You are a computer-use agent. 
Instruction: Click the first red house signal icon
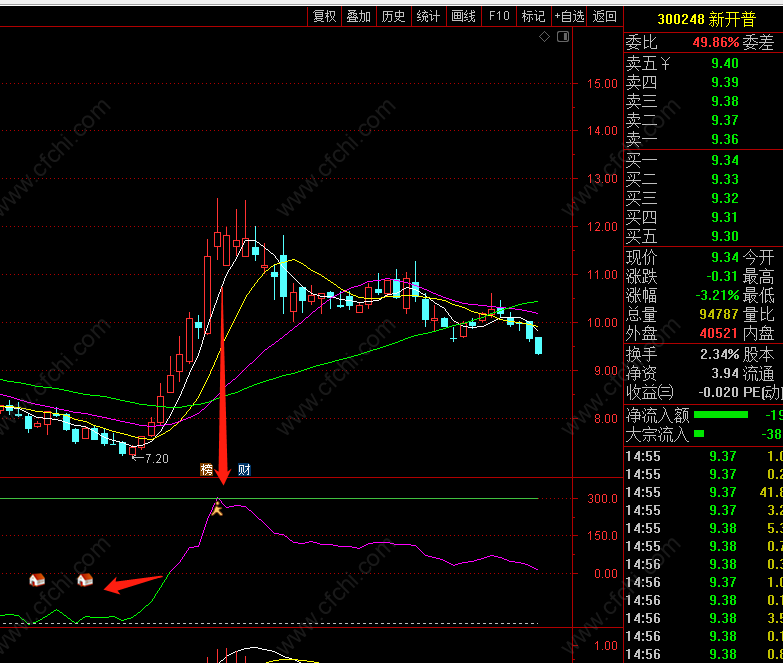37,580
